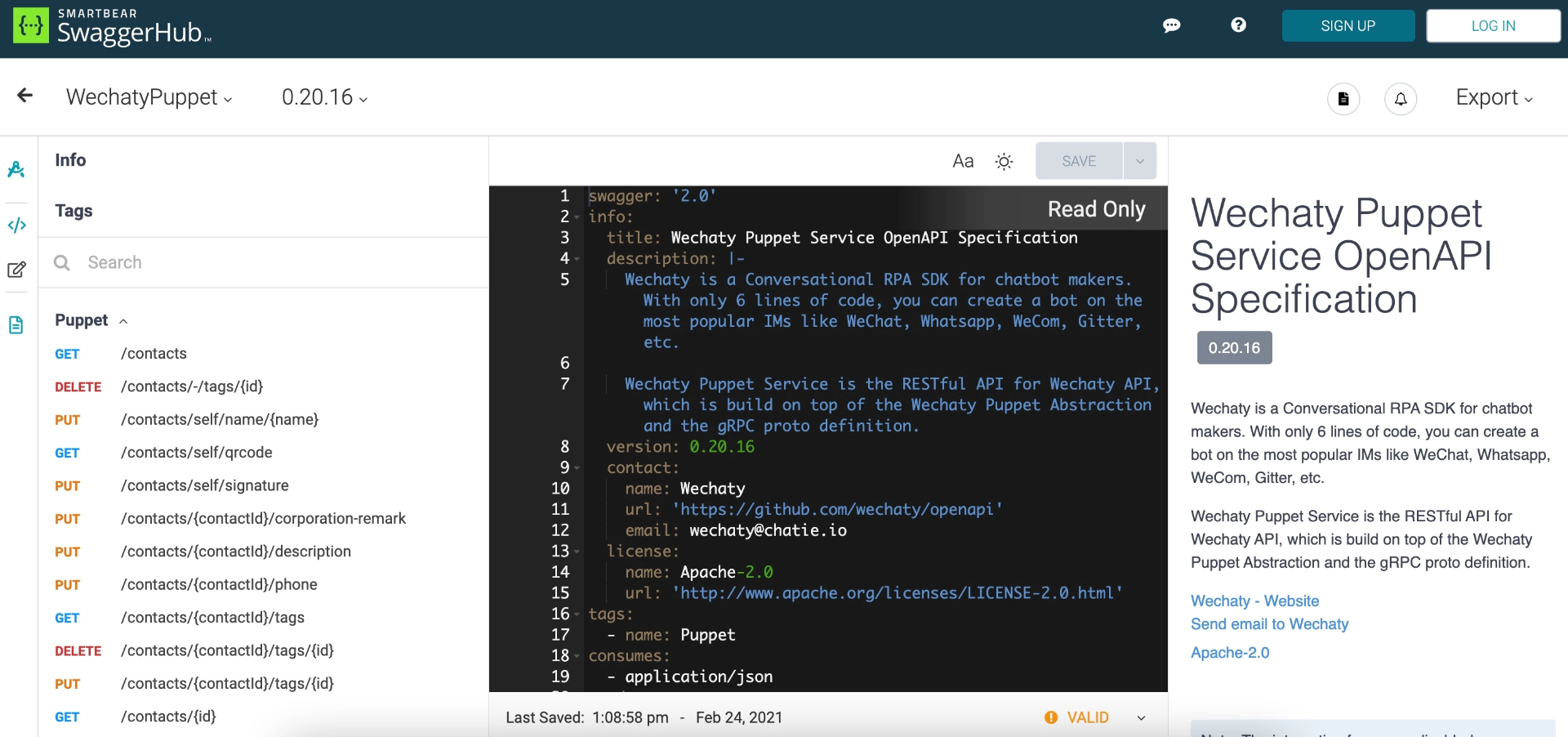The image size is (1568, 737).
Task: Click the SIGN UP button
Action: pyautogui.click(x=1347, y=25)
